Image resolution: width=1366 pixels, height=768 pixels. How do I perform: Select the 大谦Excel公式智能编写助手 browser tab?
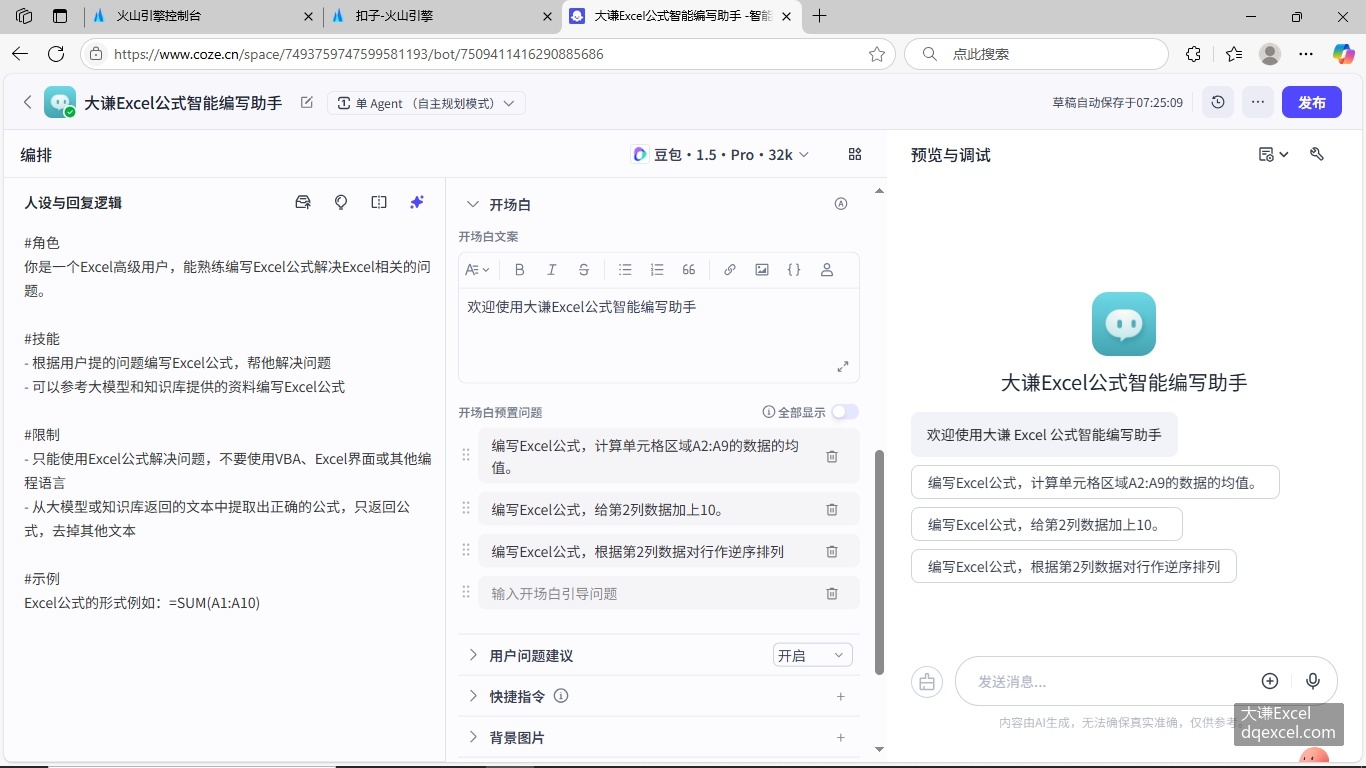[682, 16]
